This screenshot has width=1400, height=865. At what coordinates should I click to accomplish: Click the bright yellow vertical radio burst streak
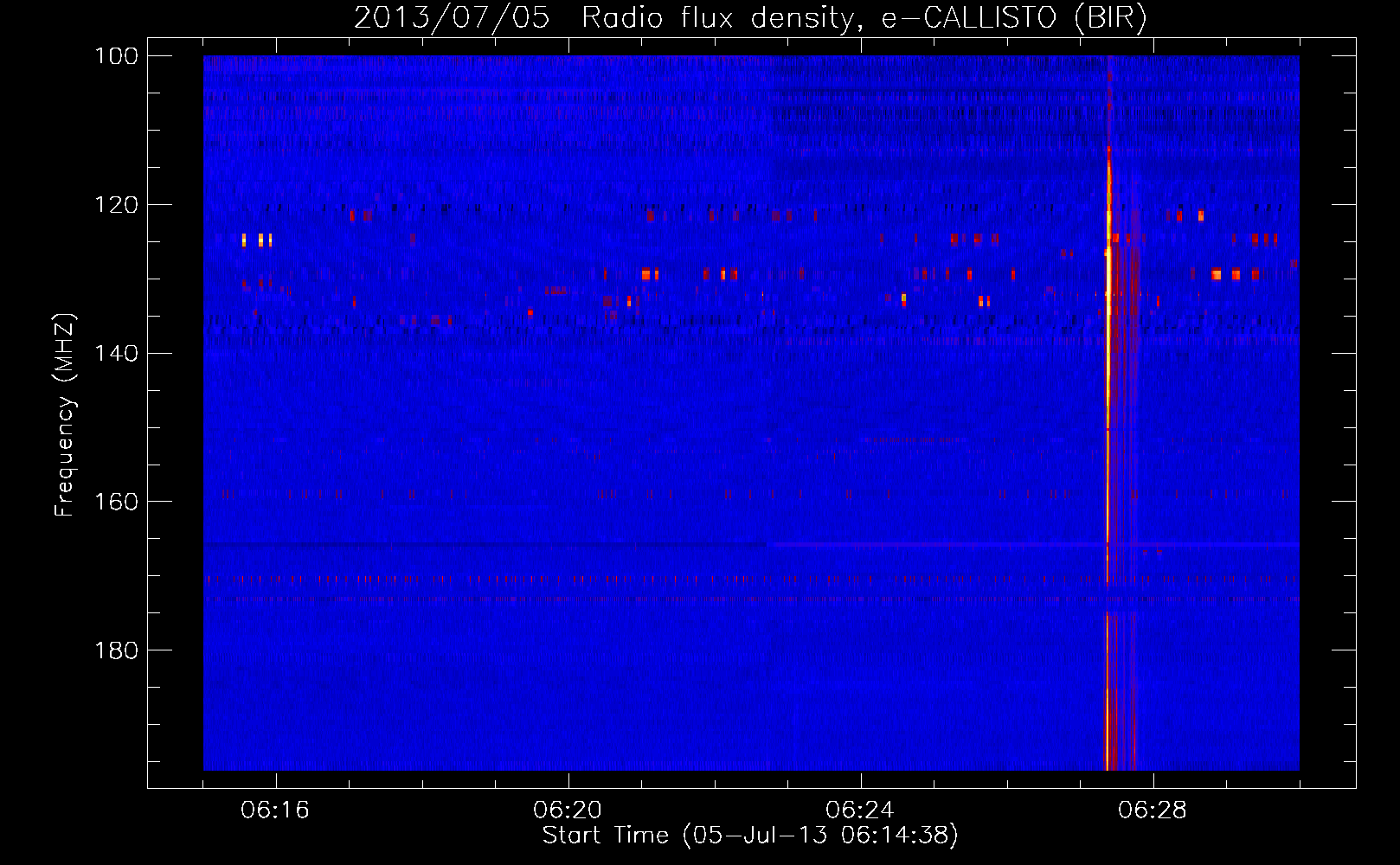1108,415
